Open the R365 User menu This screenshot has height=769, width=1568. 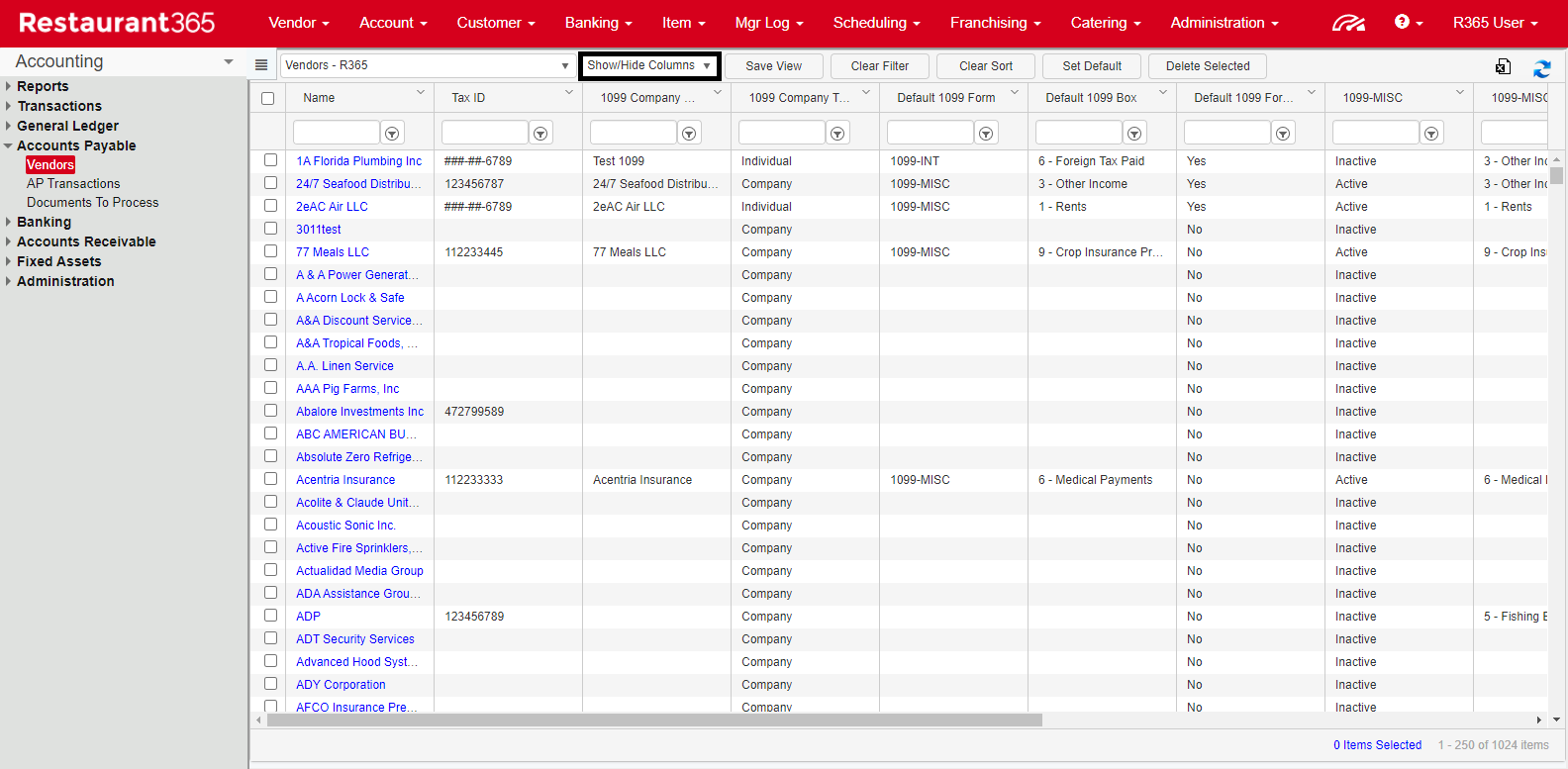click(x=1496, y=23)
